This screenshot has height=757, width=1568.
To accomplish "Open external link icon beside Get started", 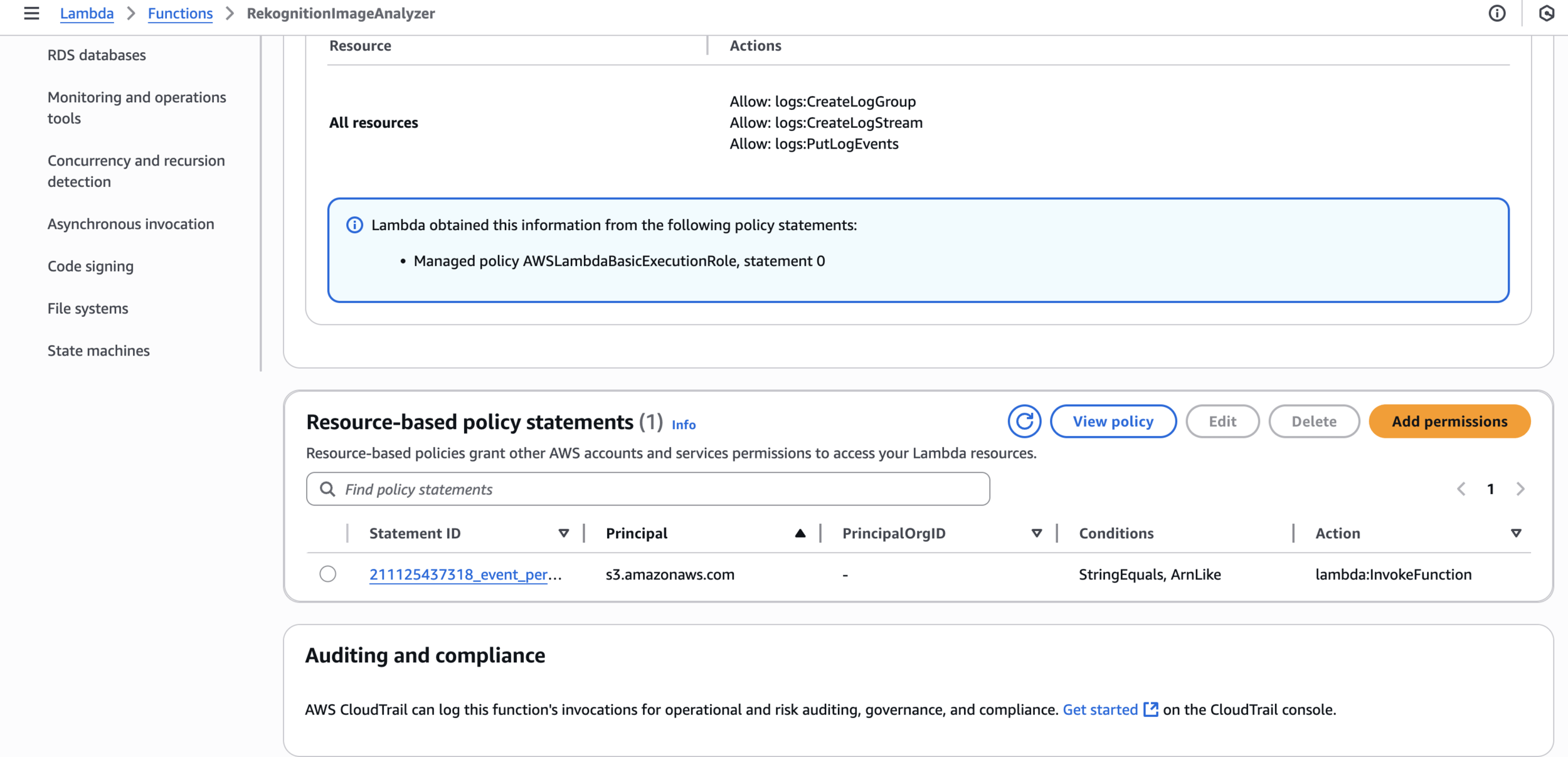I will pyautogui.click(x=1150, y=709).
